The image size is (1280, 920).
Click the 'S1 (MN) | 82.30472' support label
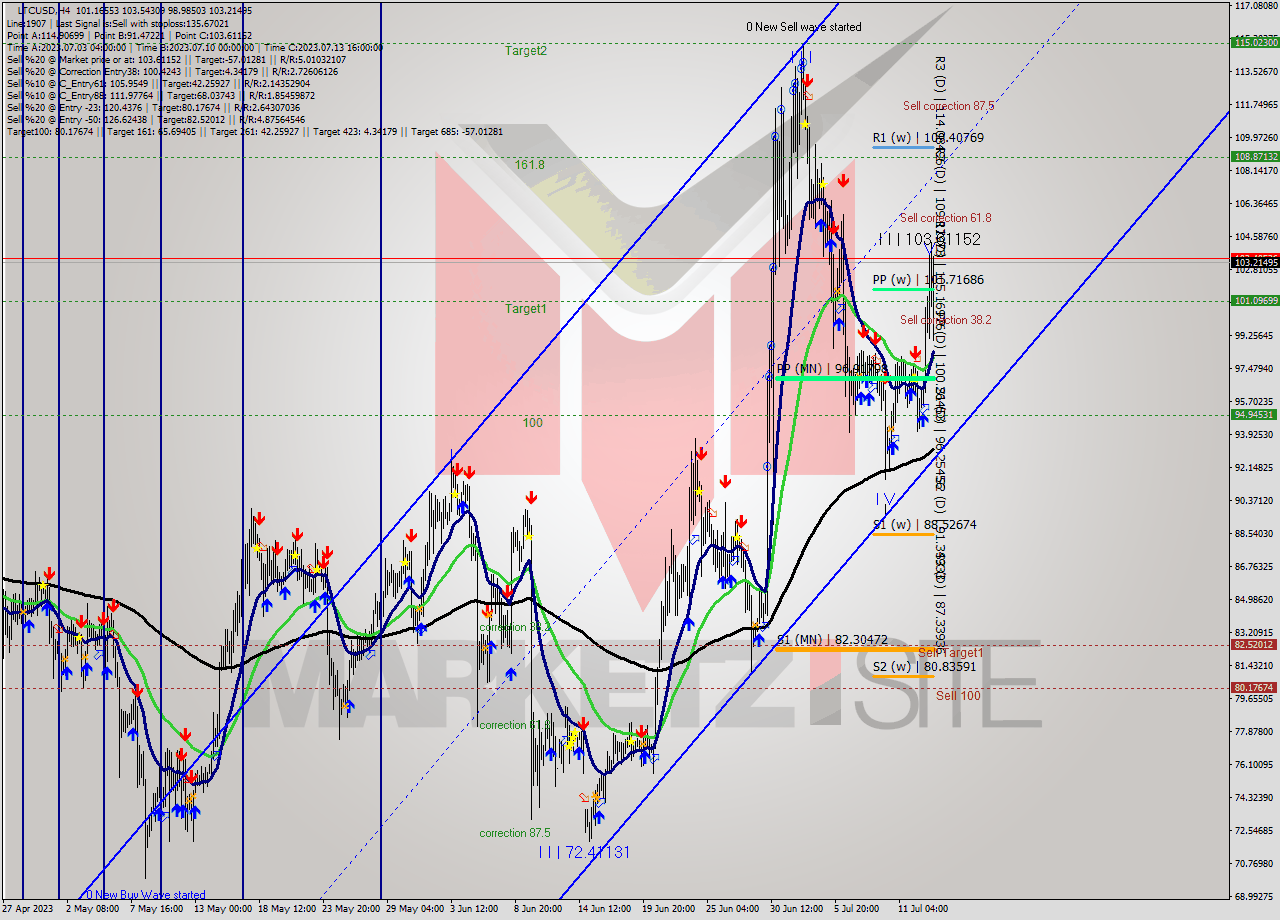(831, 639)
